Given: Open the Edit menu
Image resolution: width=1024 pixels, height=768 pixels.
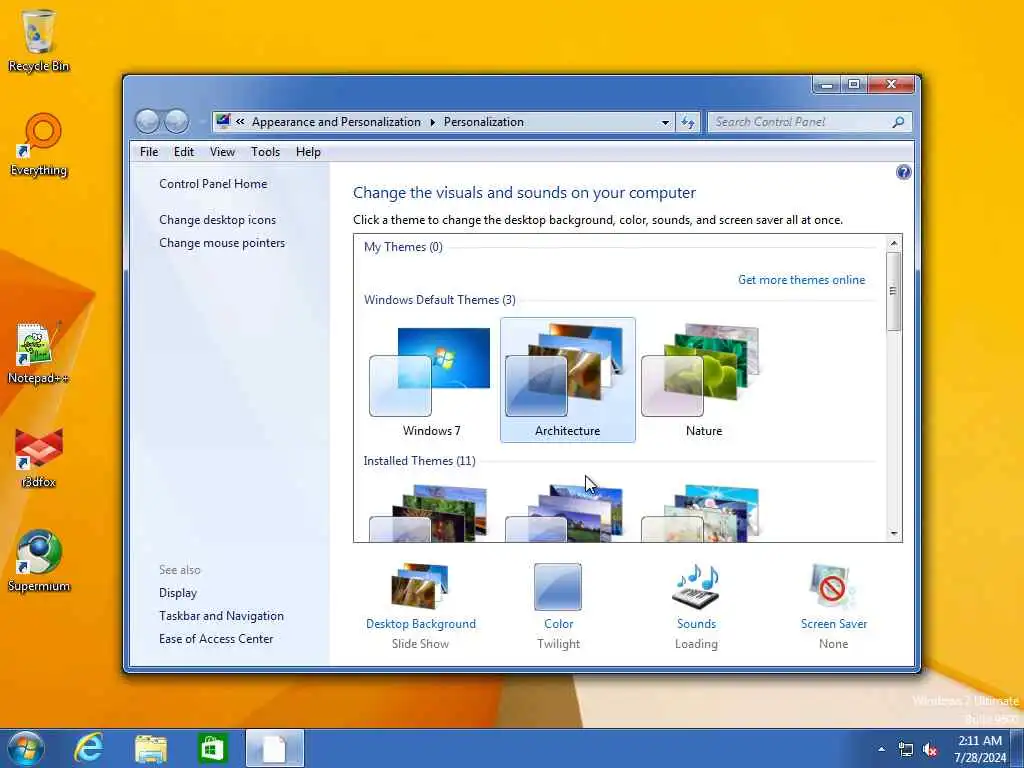Looking at the screenshot, I should [184, 152].
